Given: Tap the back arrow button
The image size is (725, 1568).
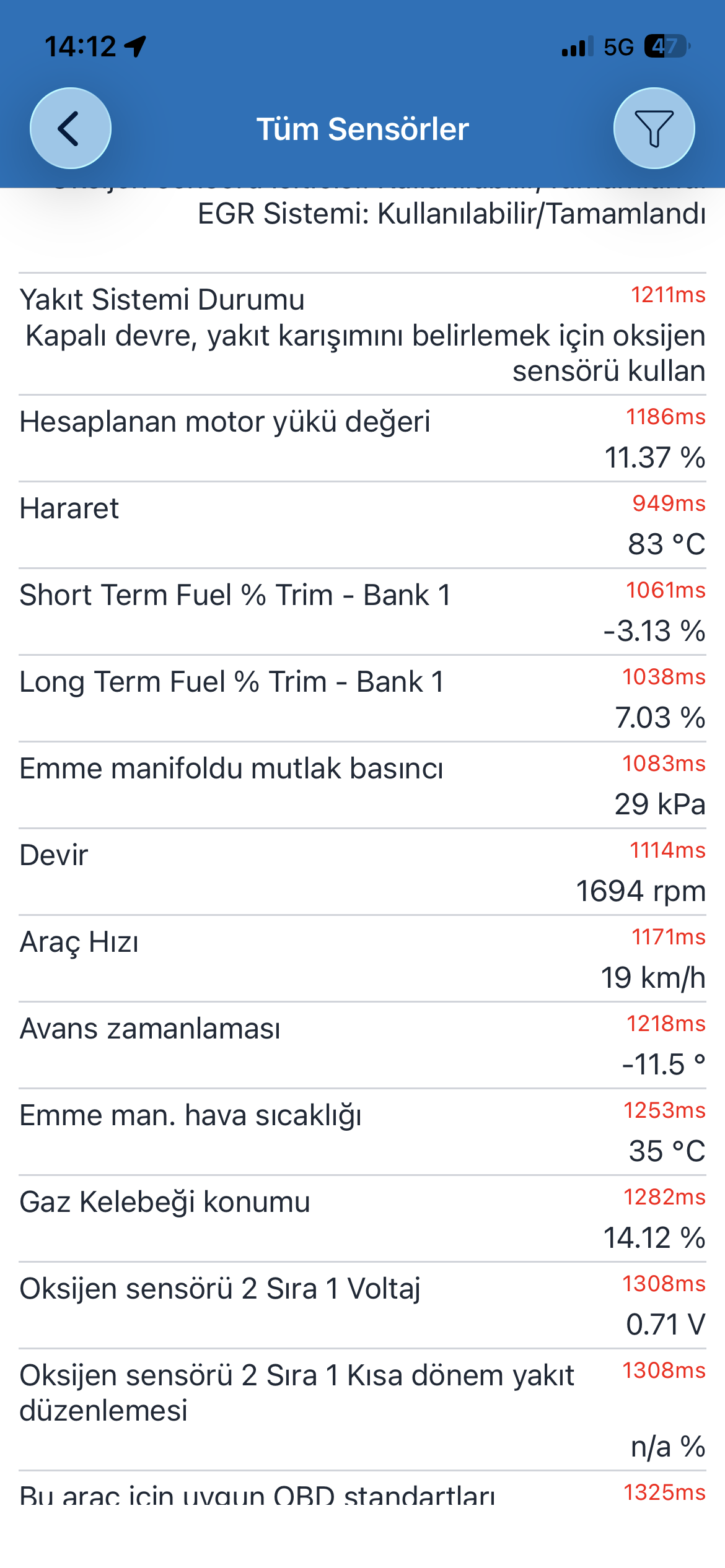Looking at the screenshot, I should coord(71,128).
